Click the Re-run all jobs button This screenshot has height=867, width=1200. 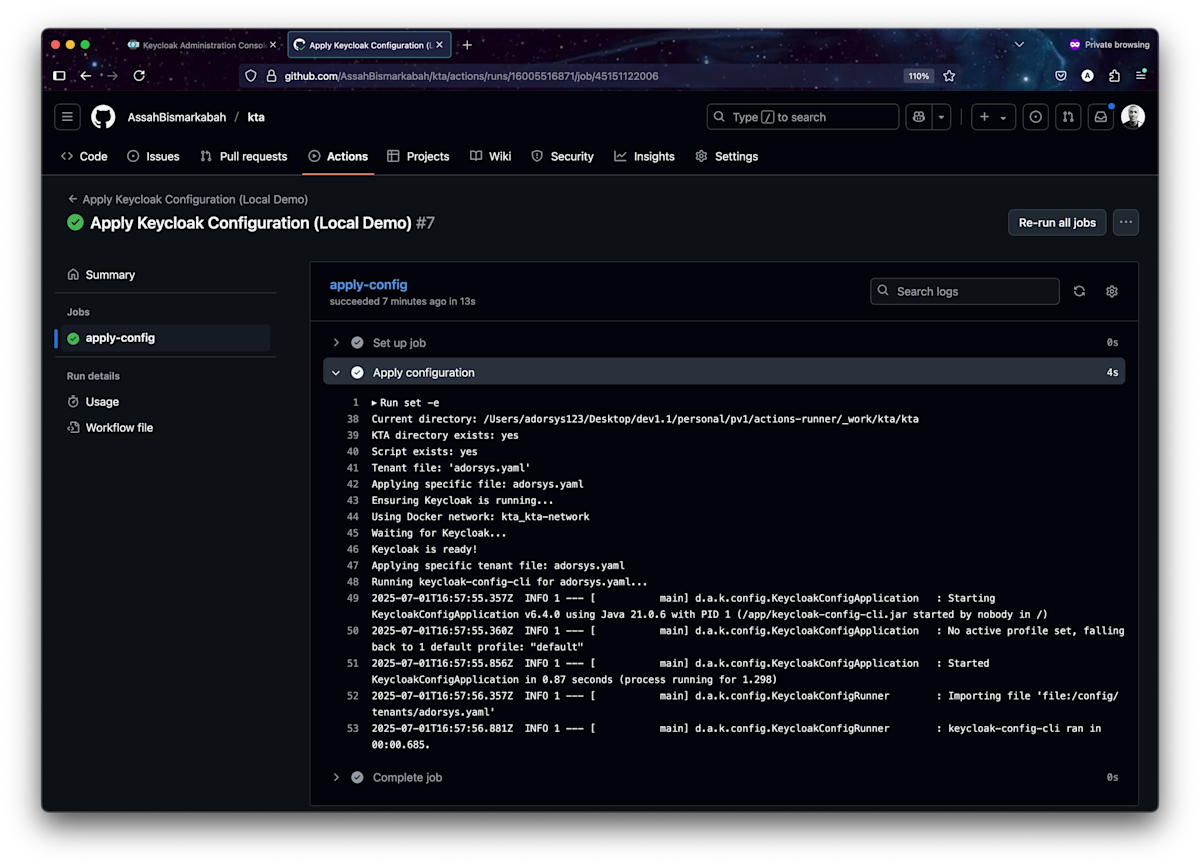coord(1057,223)
